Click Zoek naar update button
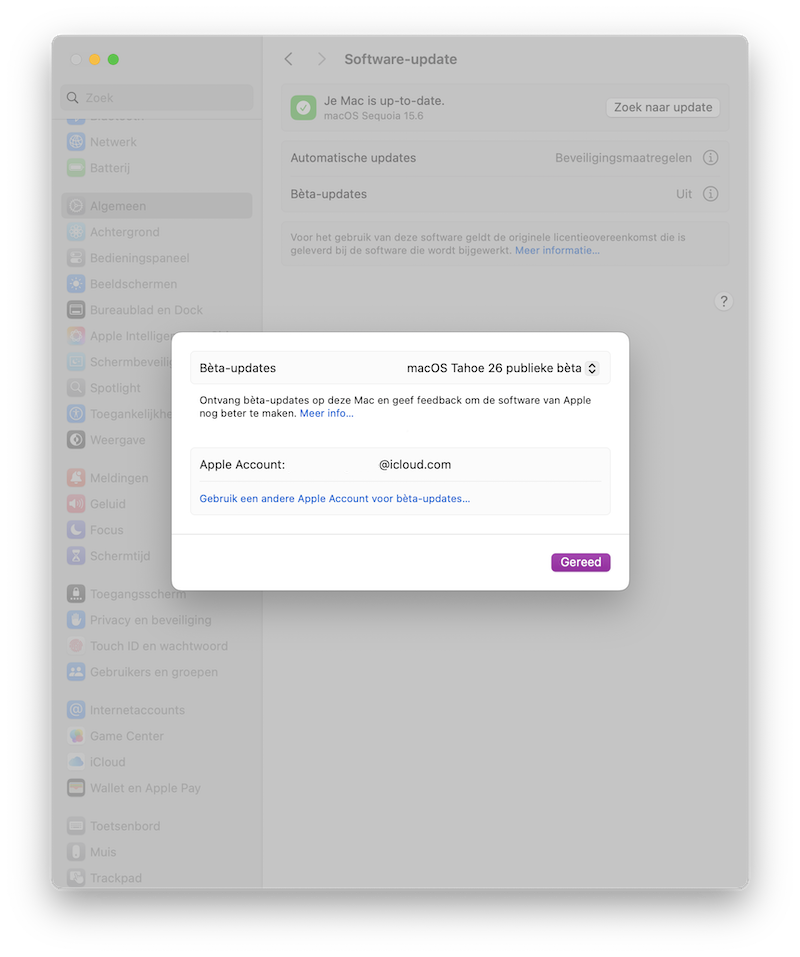The image size is (800, 957). [663, 107]
